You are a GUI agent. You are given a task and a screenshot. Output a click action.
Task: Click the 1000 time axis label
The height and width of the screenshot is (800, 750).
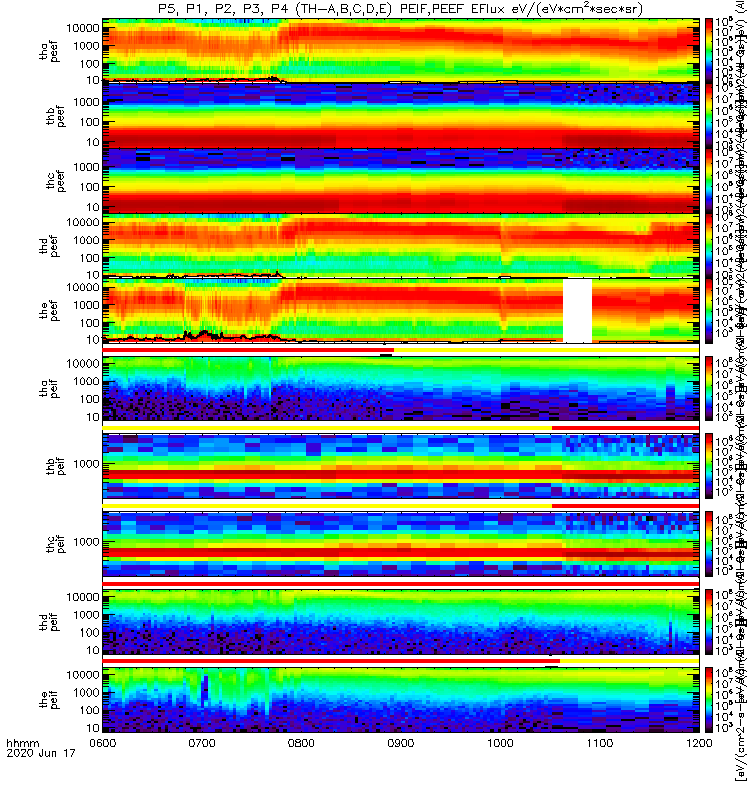501,743
